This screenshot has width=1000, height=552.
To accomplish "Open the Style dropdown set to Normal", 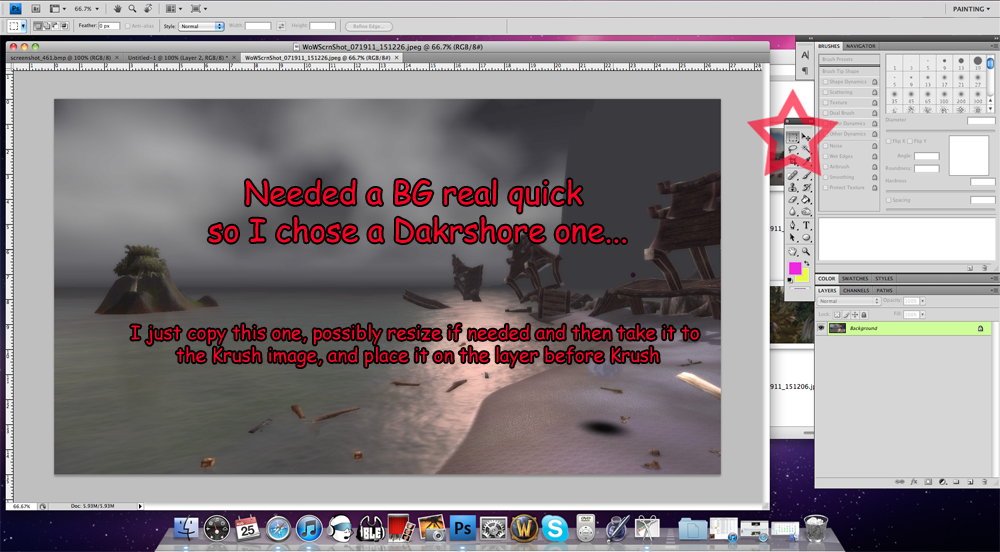I will click(201, 26).
